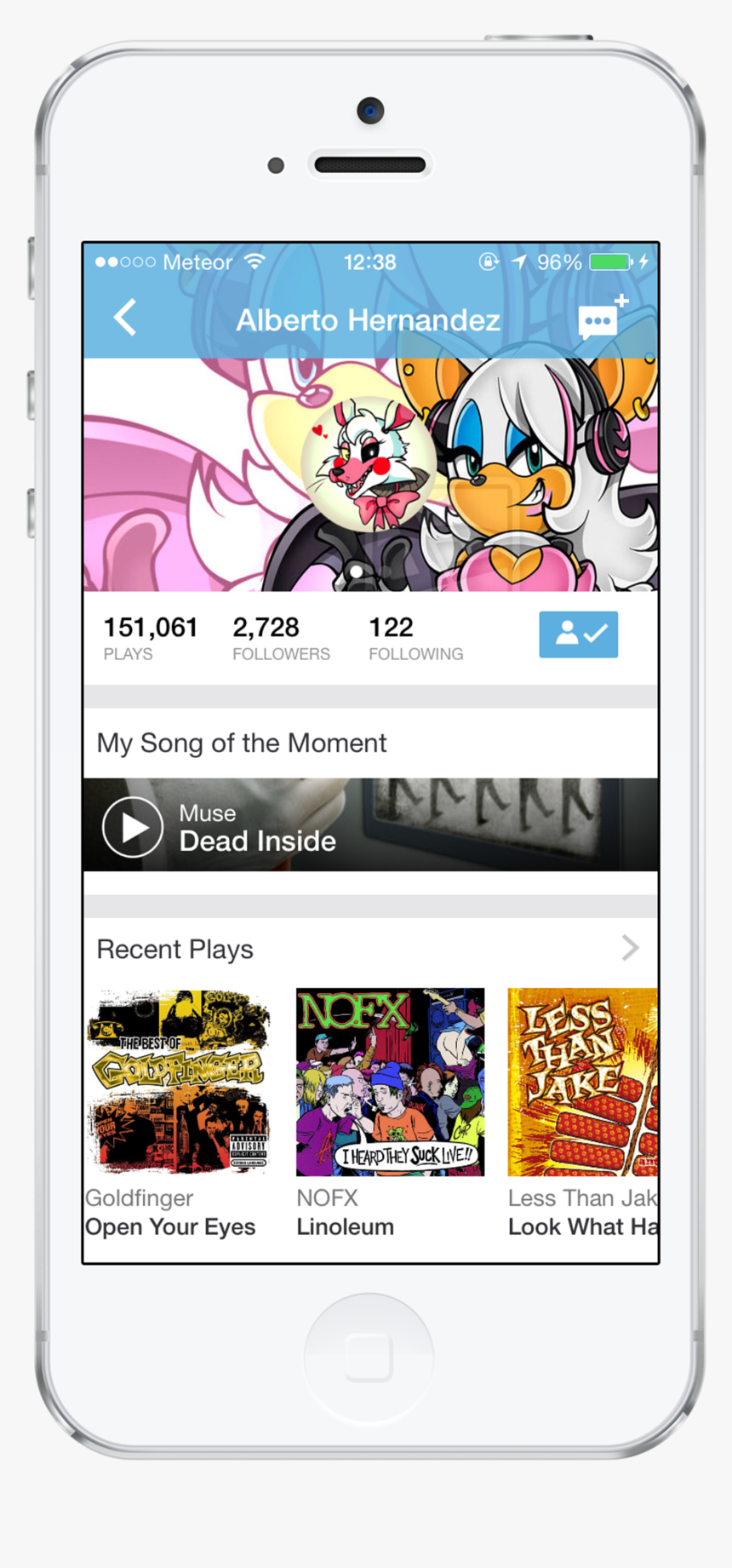The height and width of the screenshot is (1568, 732).
Task: View the 122 following list
Action: [415, 638]
